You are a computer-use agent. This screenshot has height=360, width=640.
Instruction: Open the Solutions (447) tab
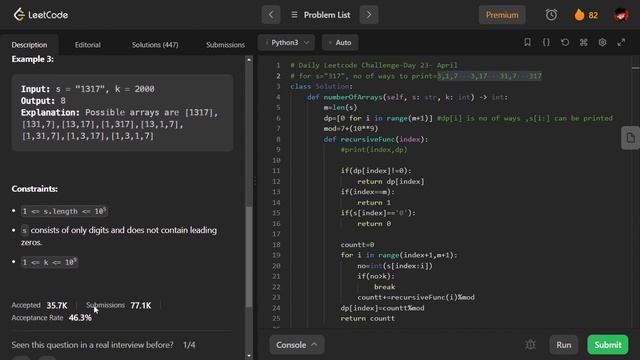155,45
